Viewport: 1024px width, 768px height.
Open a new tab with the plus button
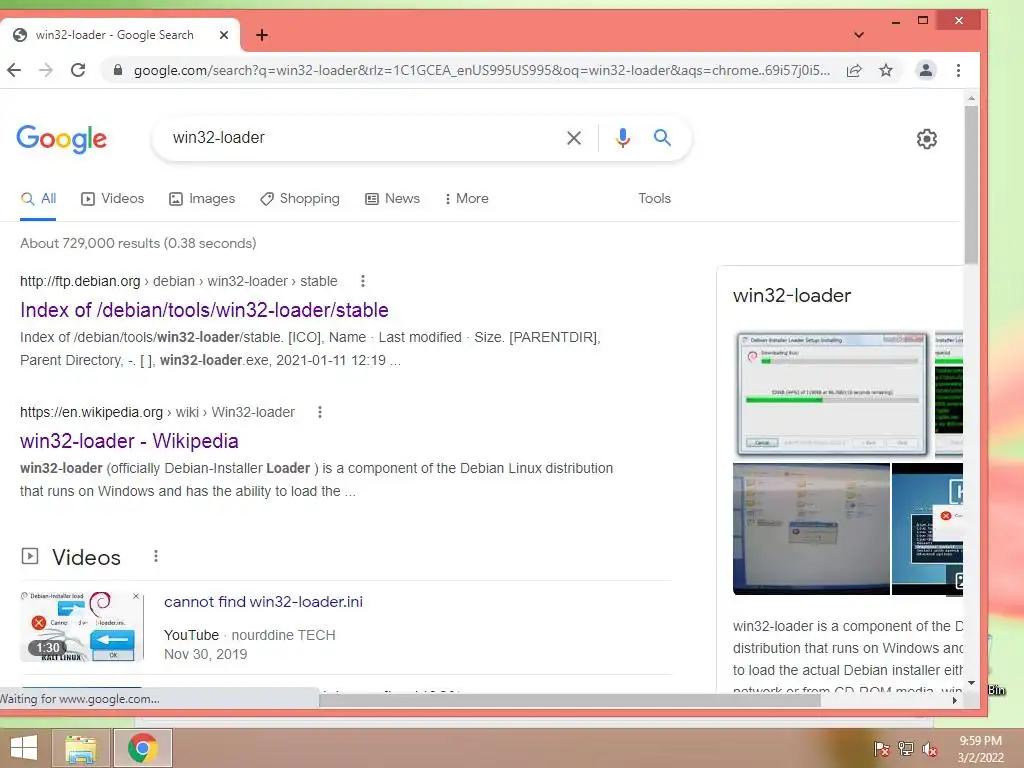click(262, 35)
